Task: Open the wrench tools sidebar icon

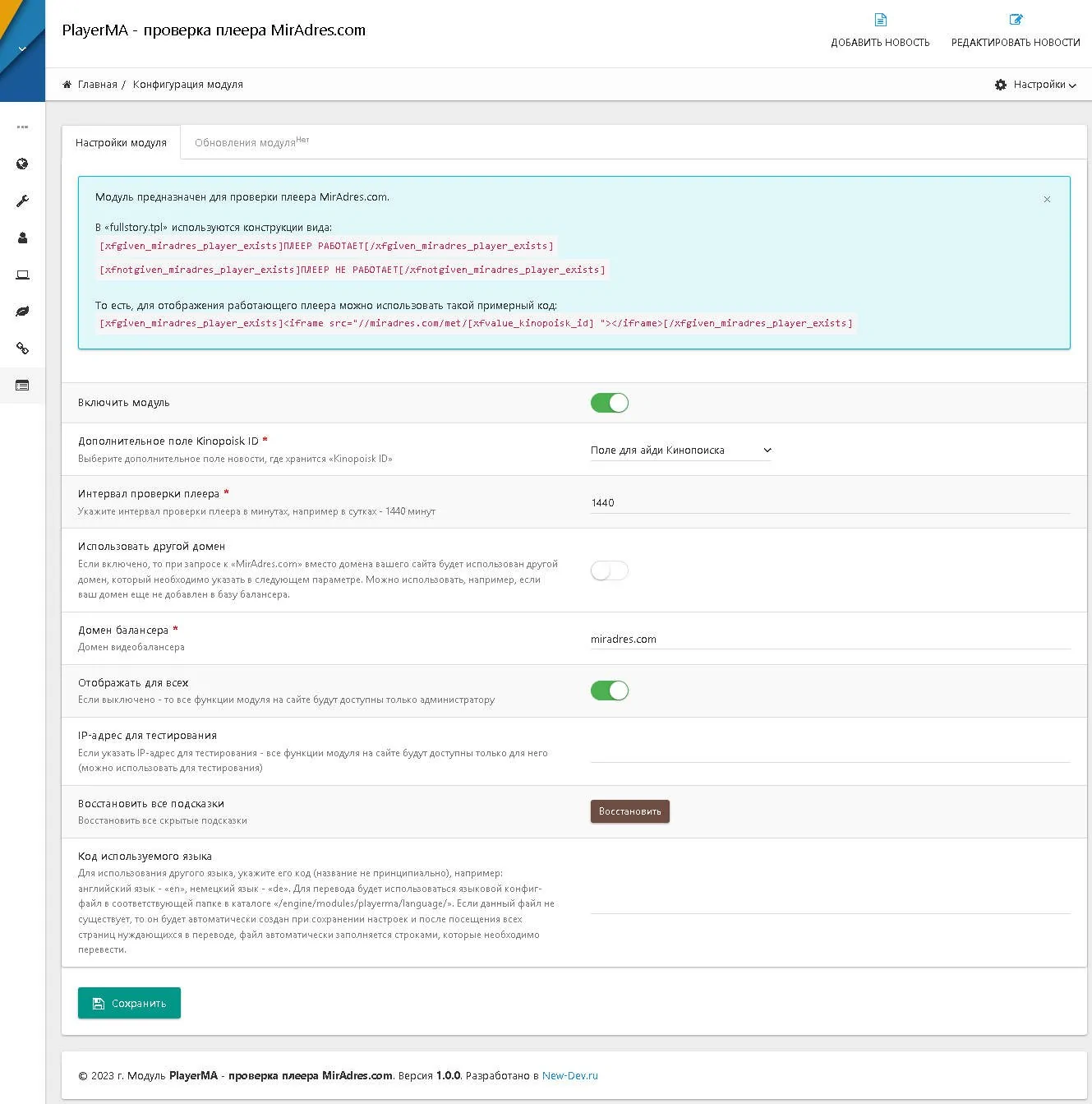Action: 22,201
